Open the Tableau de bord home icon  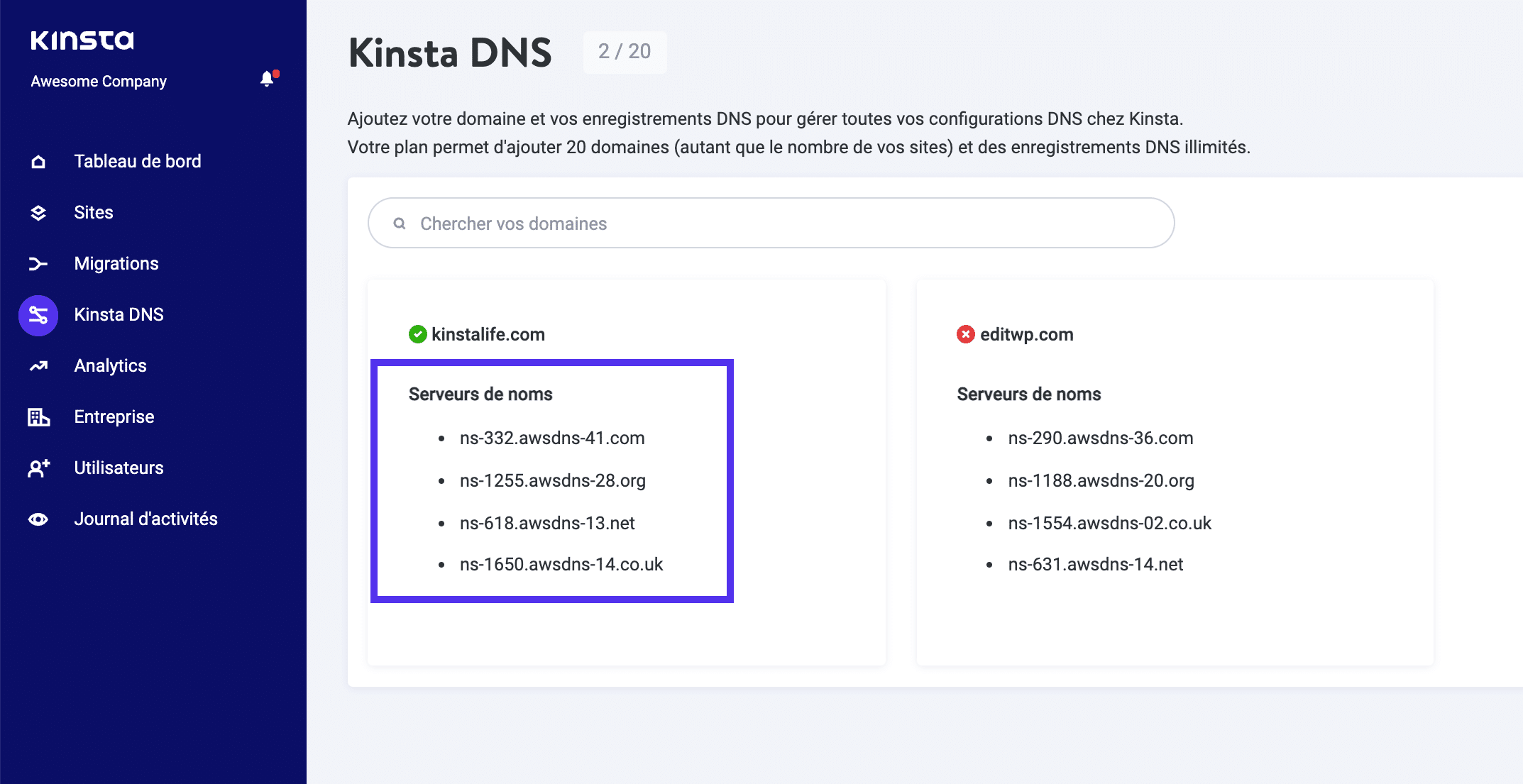(x=38, y=161)
